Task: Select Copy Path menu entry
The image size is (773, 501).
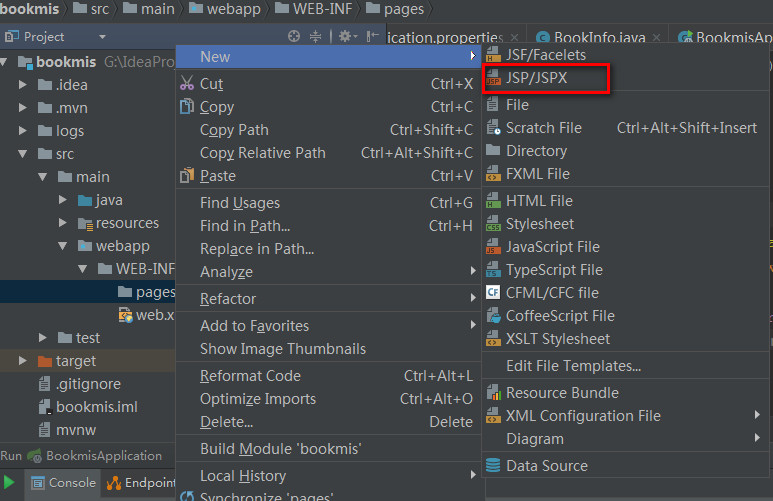Action: (234, 130)
